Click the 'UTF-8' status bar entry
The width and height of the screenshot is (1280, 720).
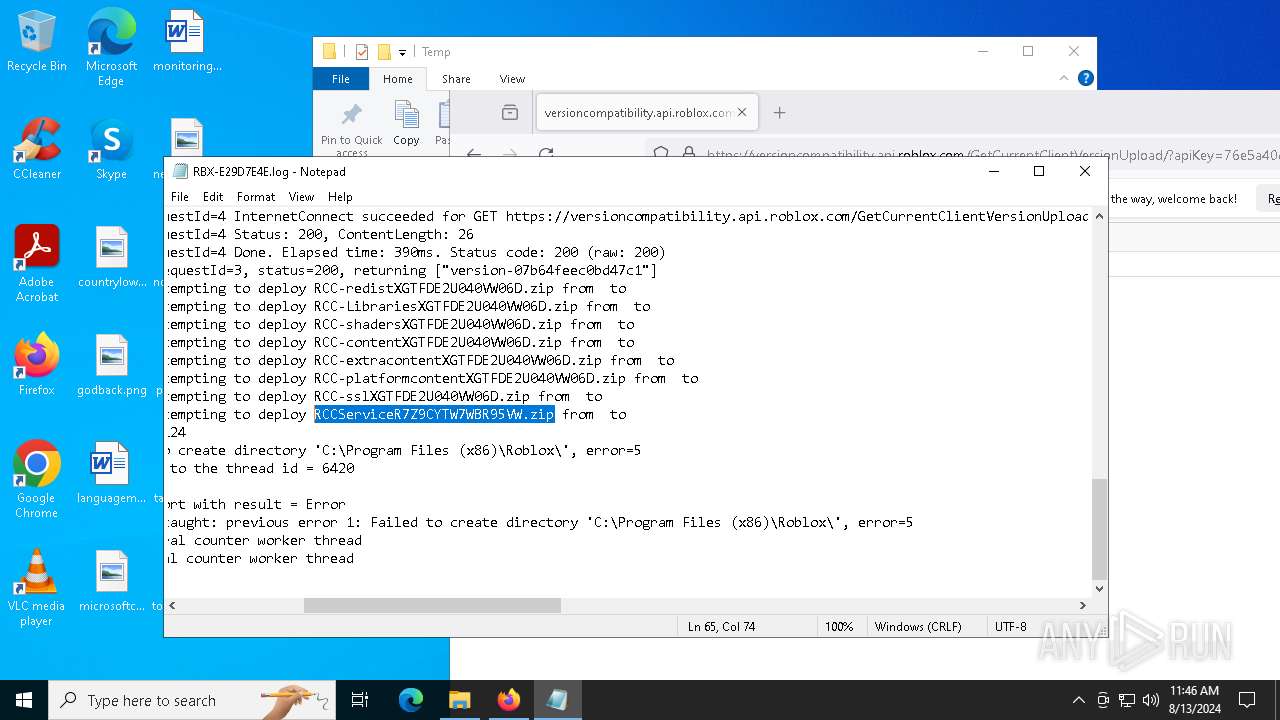(1010, 627)
